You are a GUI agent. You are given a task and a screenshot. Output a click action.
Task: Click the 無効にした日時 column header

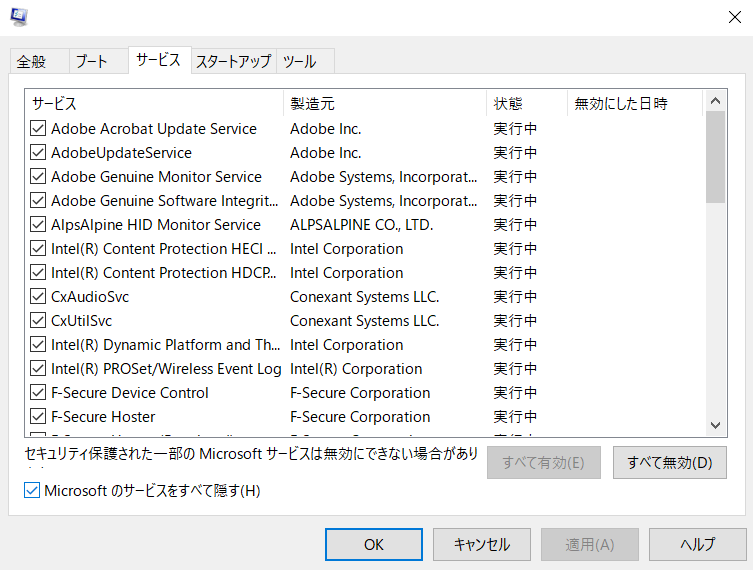[x=635, y=103]
